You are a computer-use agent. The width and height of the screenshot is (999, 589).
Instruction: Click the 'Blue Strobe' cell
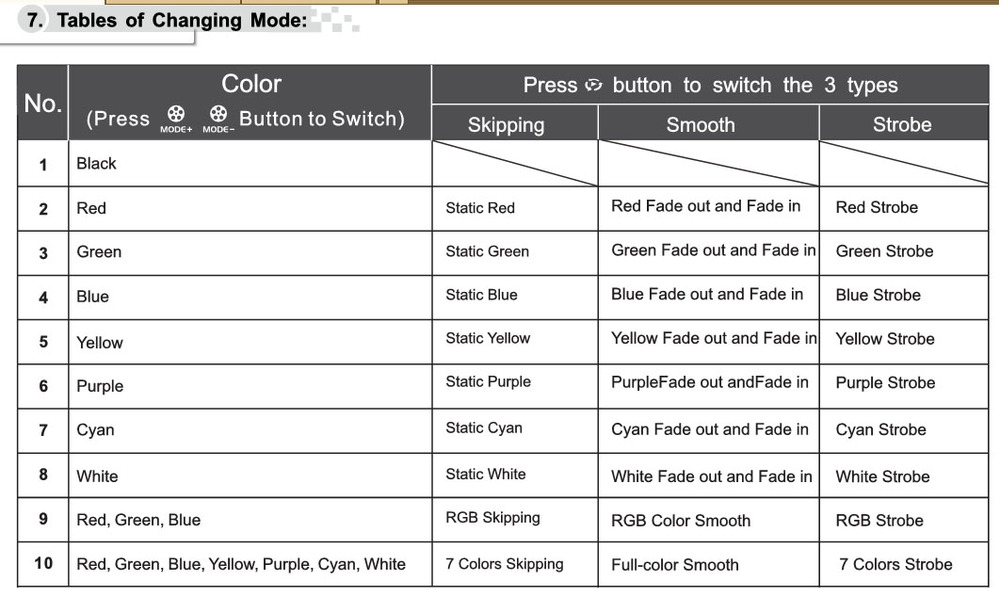click(x=903, y=297)
